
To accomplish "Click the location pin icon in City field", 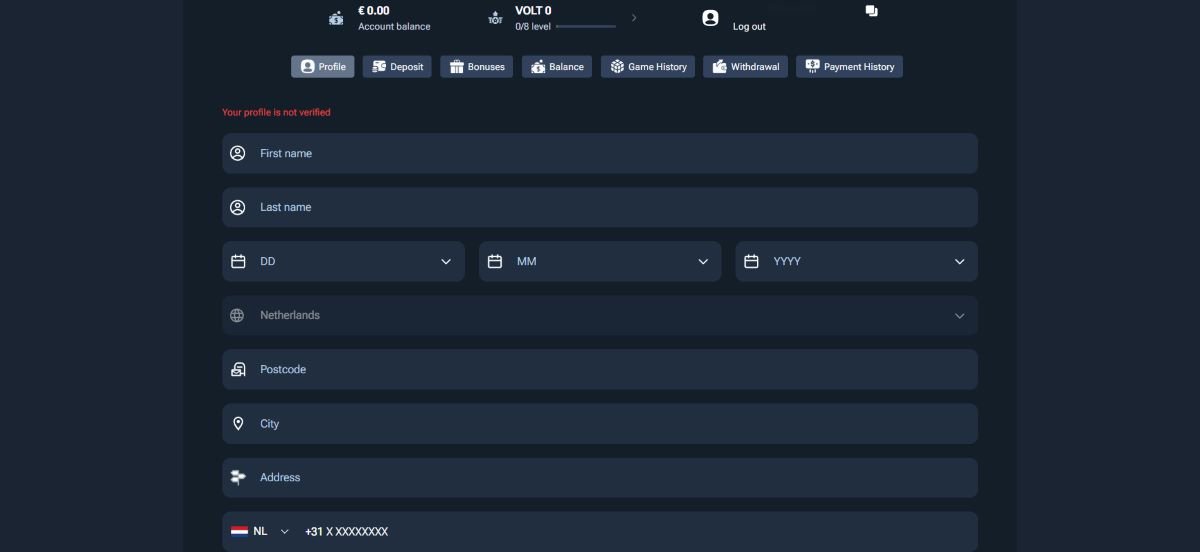I will point(238,423).
